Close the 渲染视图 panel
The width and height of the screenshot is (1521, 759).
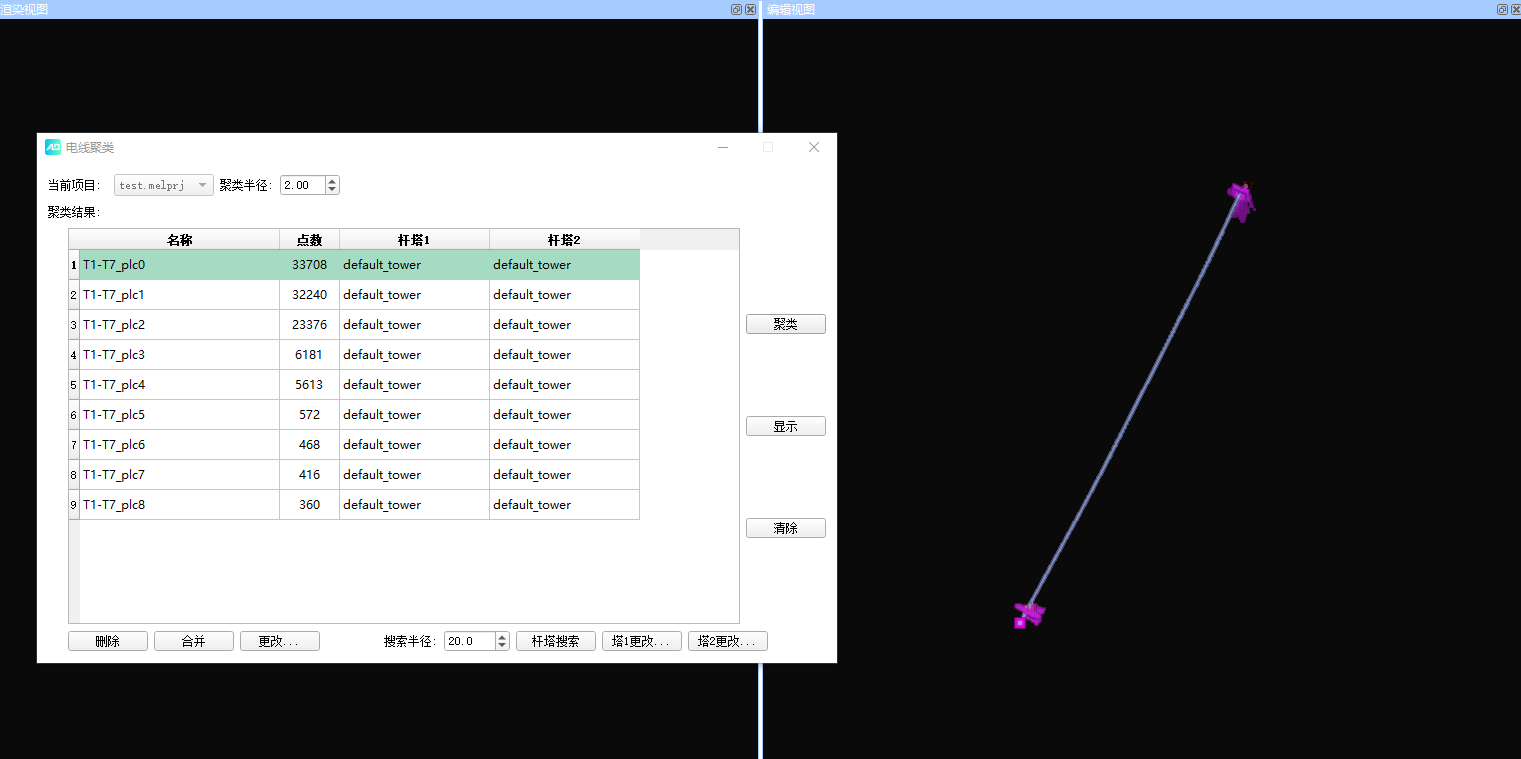point(750,9)
